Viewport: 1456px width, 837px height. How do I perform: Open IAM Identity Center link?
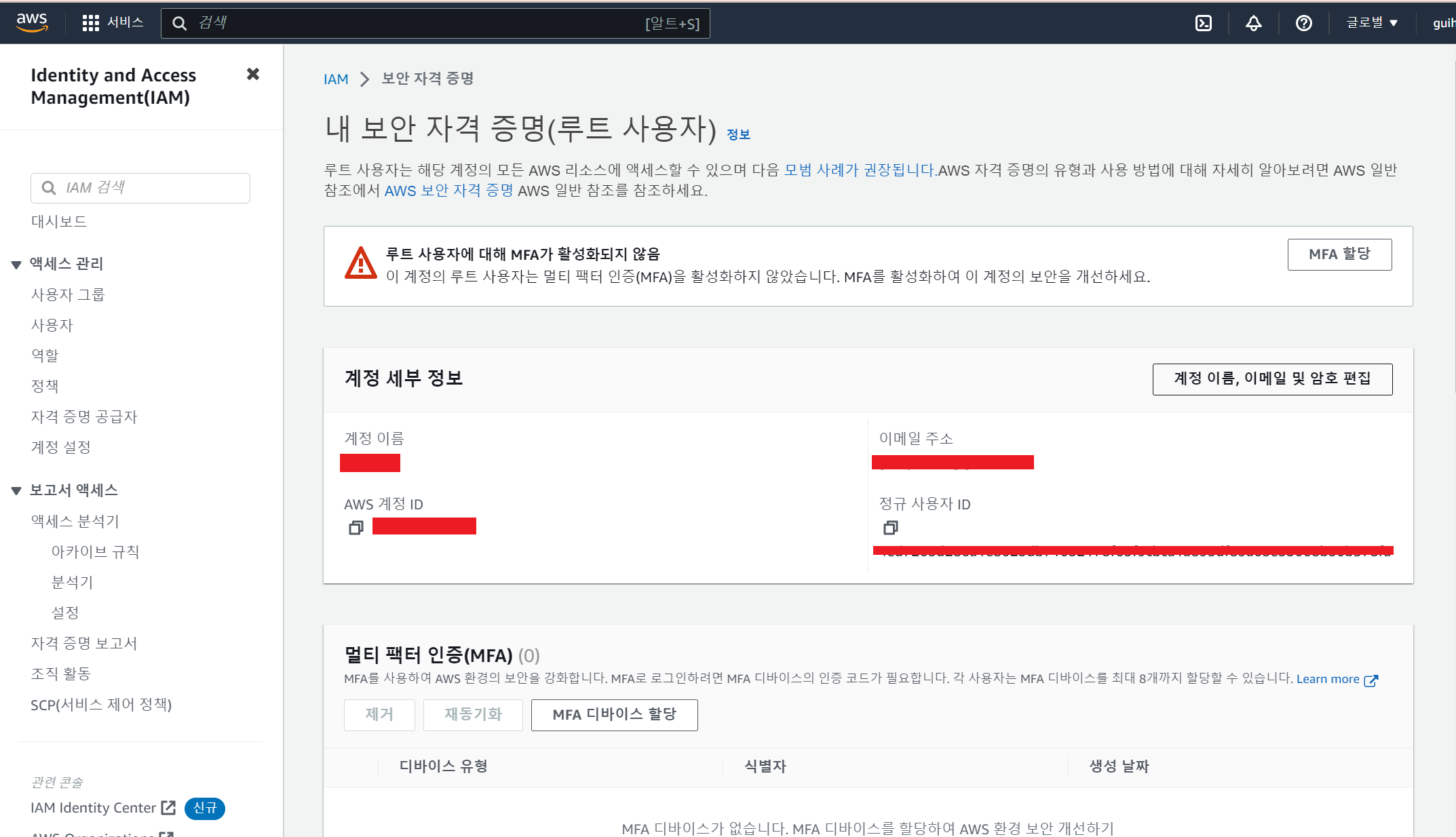[94, 808]
